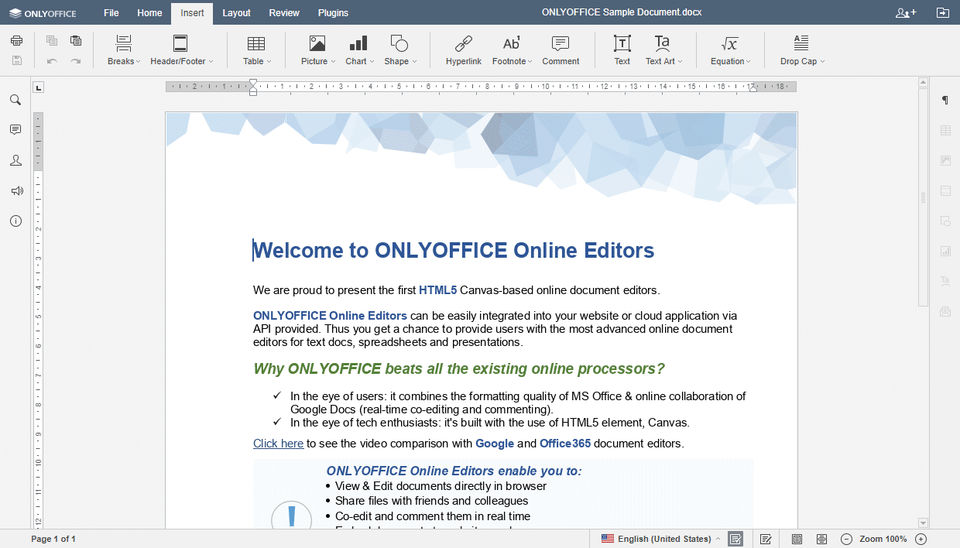Toggle spell checking in status bar
Viewport: 960px width, 548px height.
pyautogui.click(x=735, y=539)
